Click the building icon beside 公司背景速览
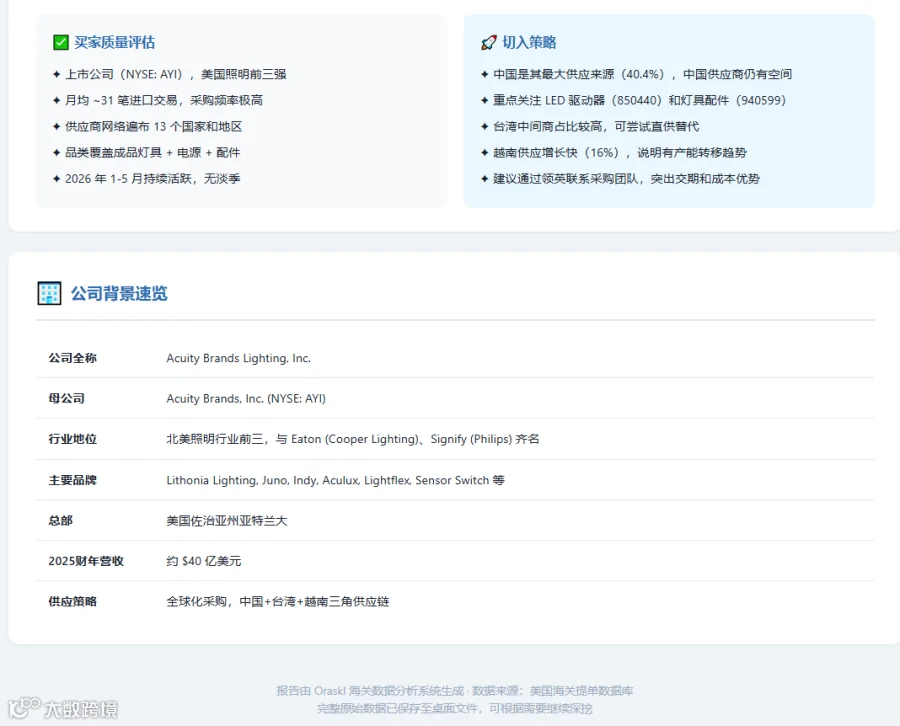Viewport: 900px width, 726px height. point(49,293)
